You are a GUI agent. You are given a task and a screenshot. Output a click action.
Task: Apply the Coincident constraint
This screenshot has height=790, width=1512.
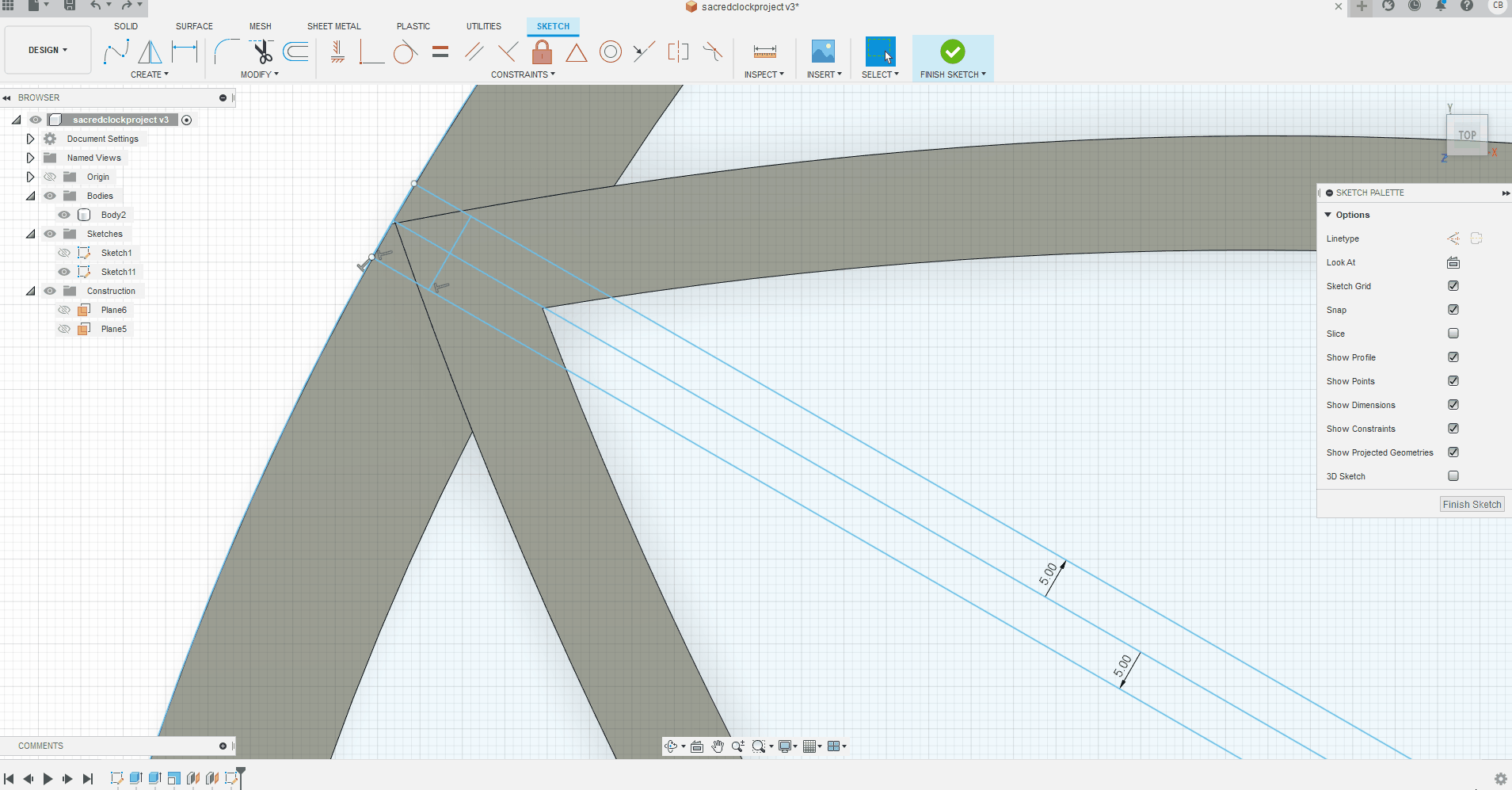point(371,52)
